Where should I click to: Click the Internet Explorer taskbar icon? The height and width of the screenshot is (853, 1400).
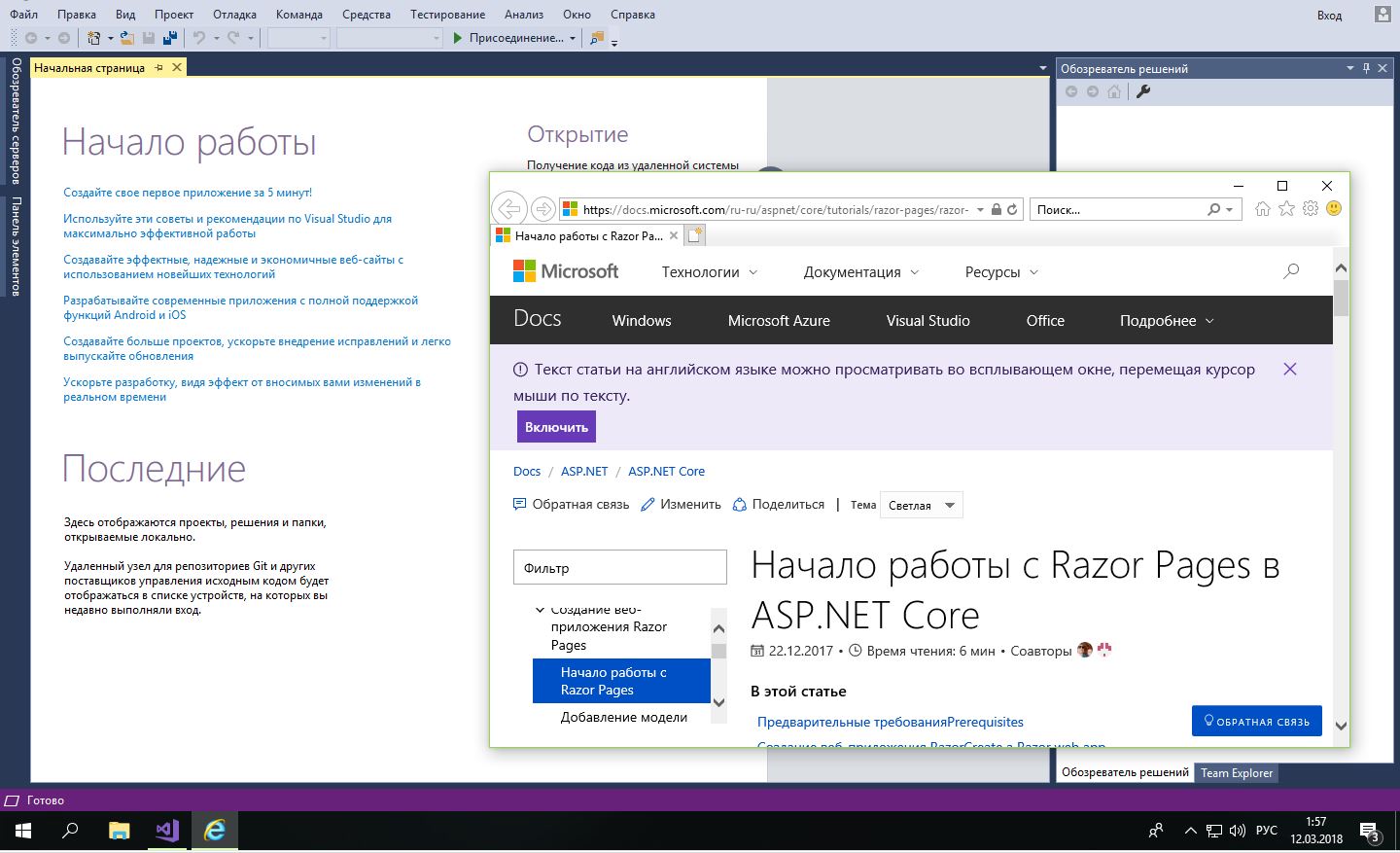[214, 831]
